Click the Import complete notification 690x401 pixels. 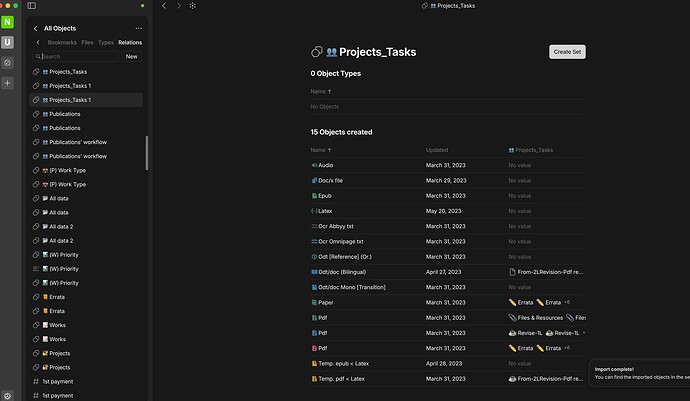[x=639, y=373]
